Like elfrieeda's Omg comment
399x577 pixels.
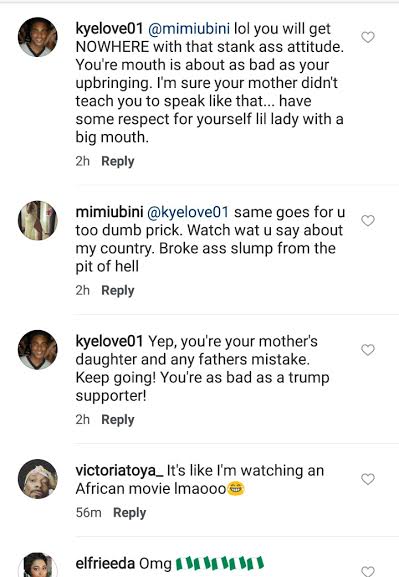point(368,571)
